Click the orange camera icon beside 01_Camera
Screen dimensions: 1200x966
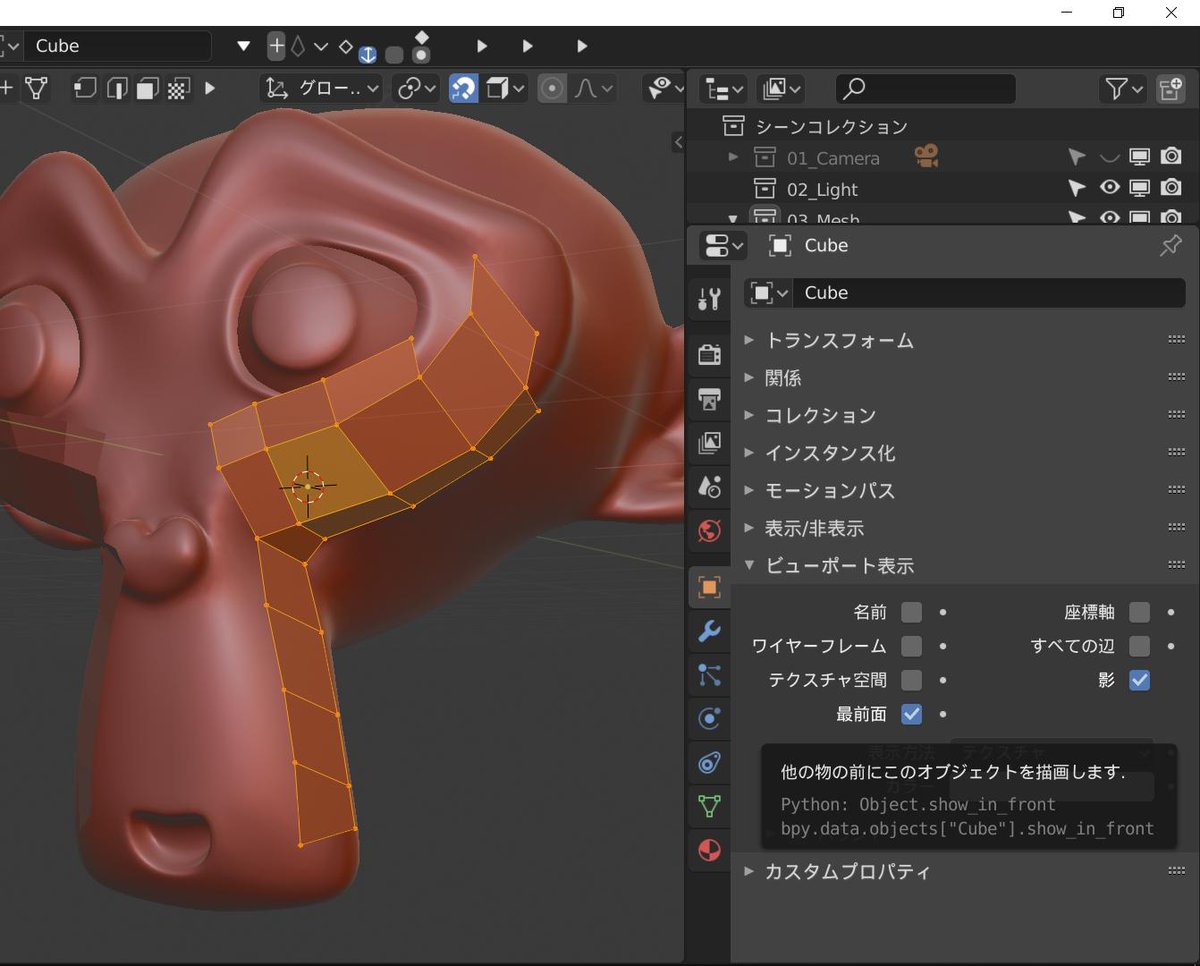coord(927,156)
